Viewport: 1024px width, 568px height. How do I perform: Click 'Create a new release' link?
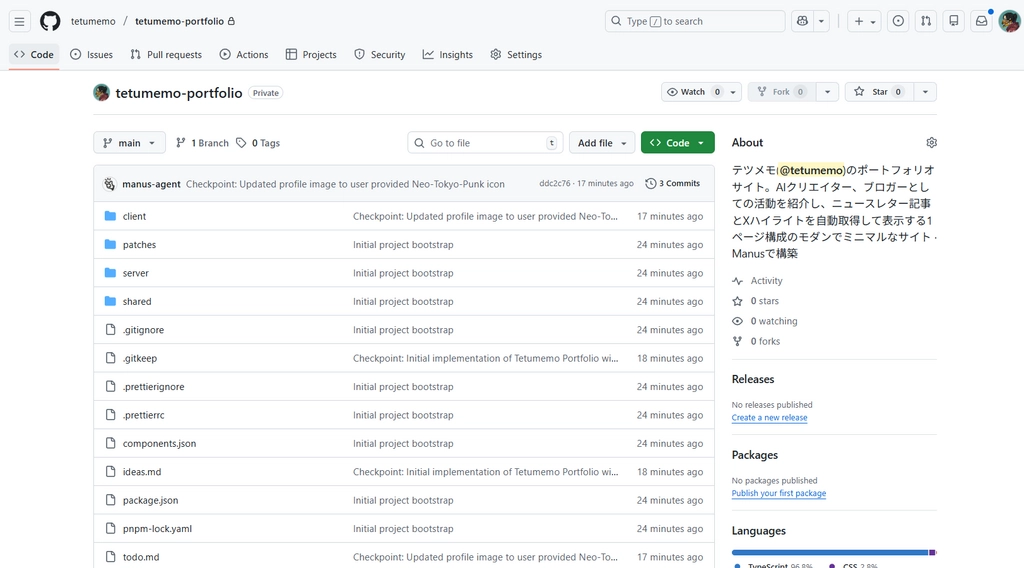coord(769,418)
